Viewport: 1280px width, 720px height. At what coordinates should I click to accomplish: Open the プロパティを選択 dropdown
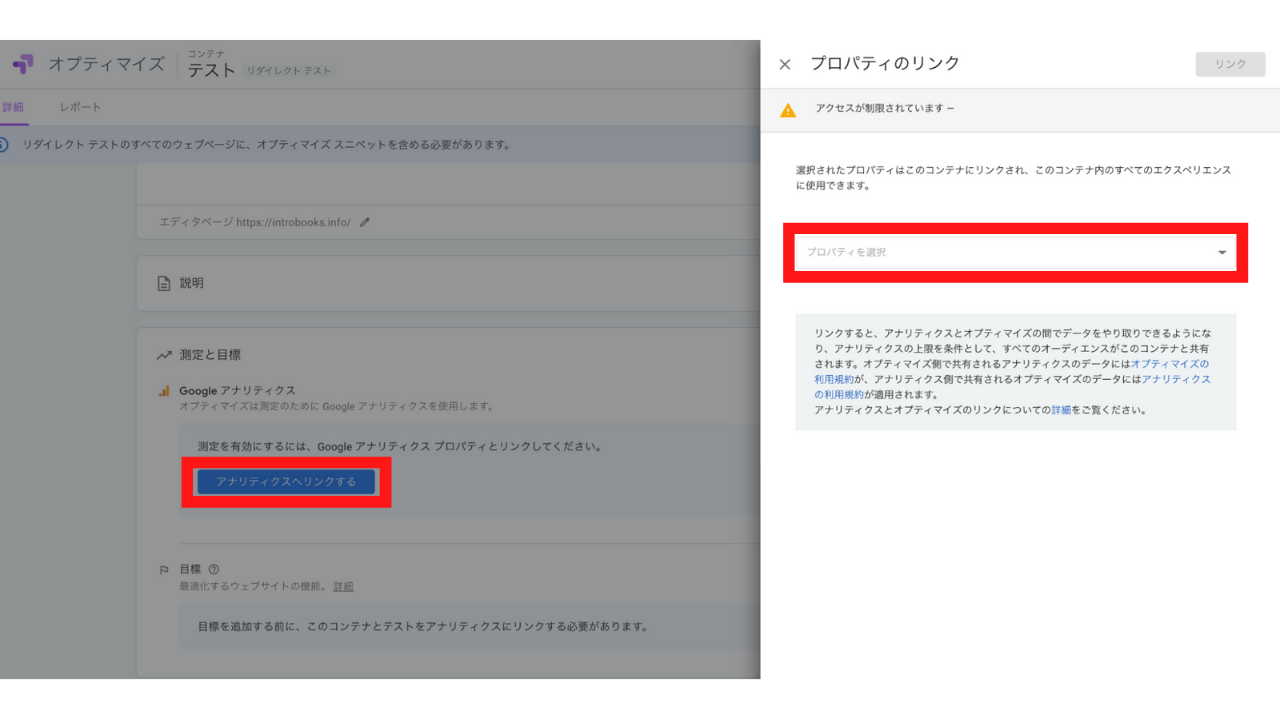pyautogui.click(x=1015, y=252)
